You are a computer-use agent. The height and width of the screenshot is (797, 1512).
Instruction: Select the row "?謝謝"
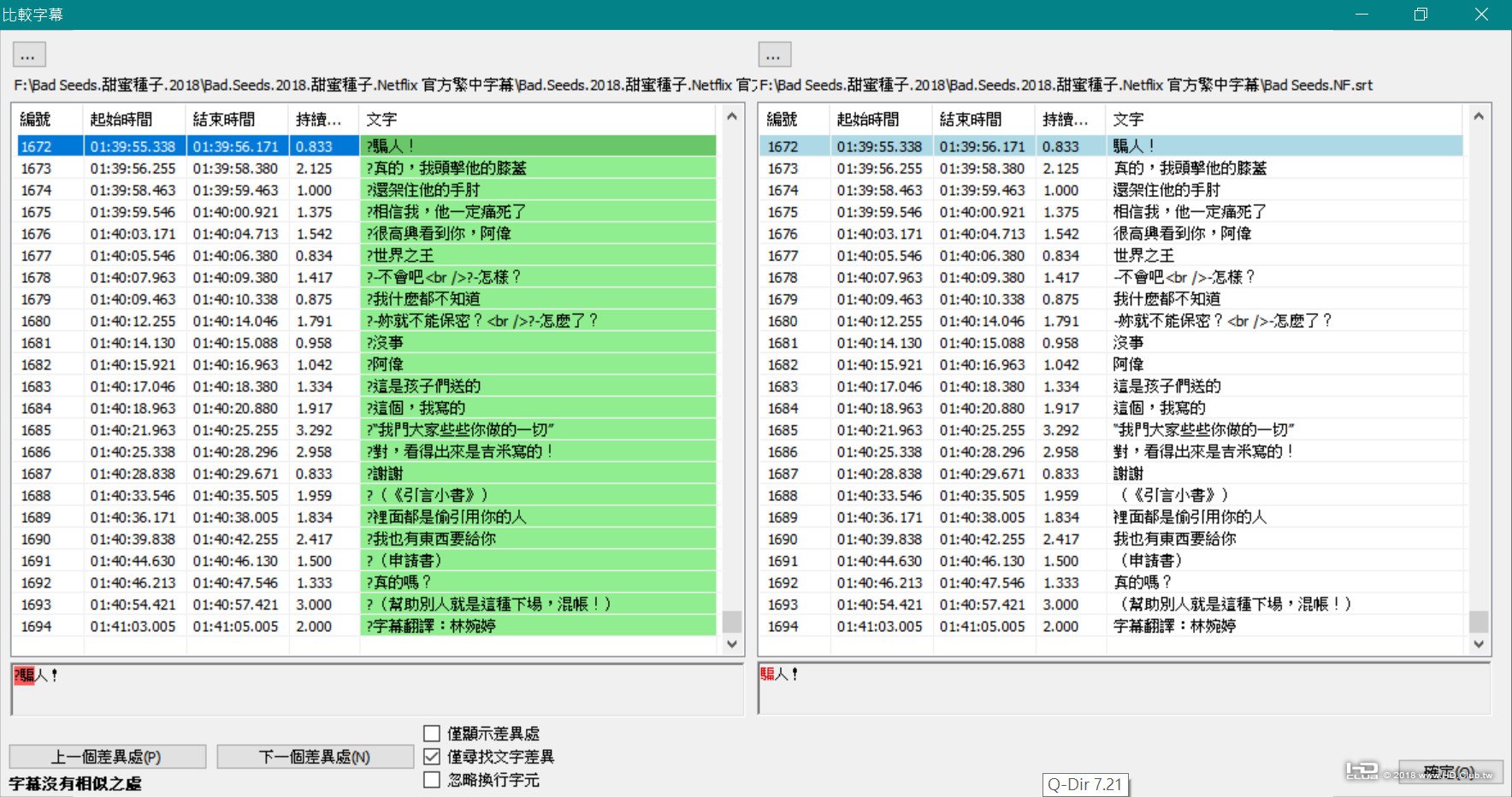point(366,474)
